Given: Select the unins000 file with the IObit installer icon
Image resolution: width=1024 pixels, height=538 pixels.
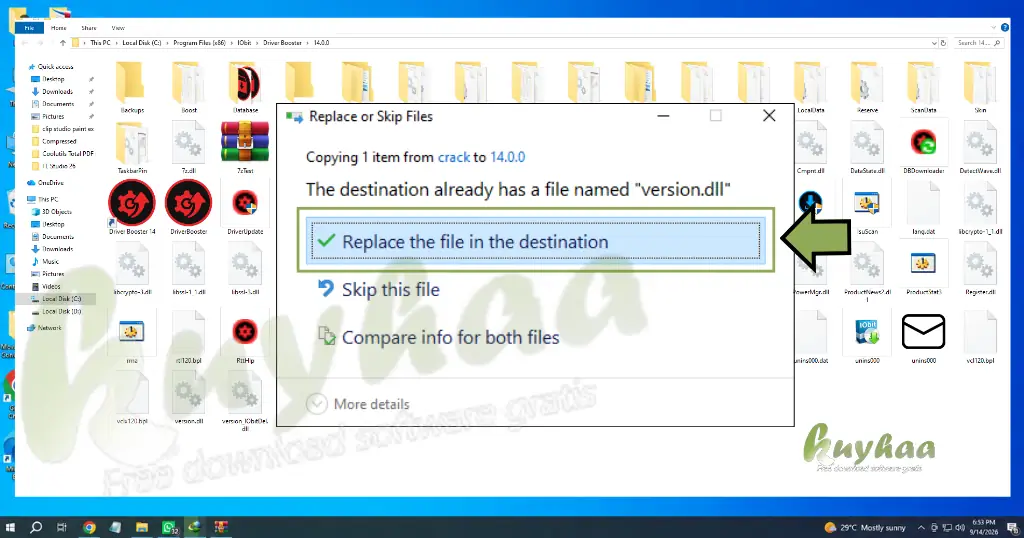Looking at the screenshot, I should (x=867, y=338).
